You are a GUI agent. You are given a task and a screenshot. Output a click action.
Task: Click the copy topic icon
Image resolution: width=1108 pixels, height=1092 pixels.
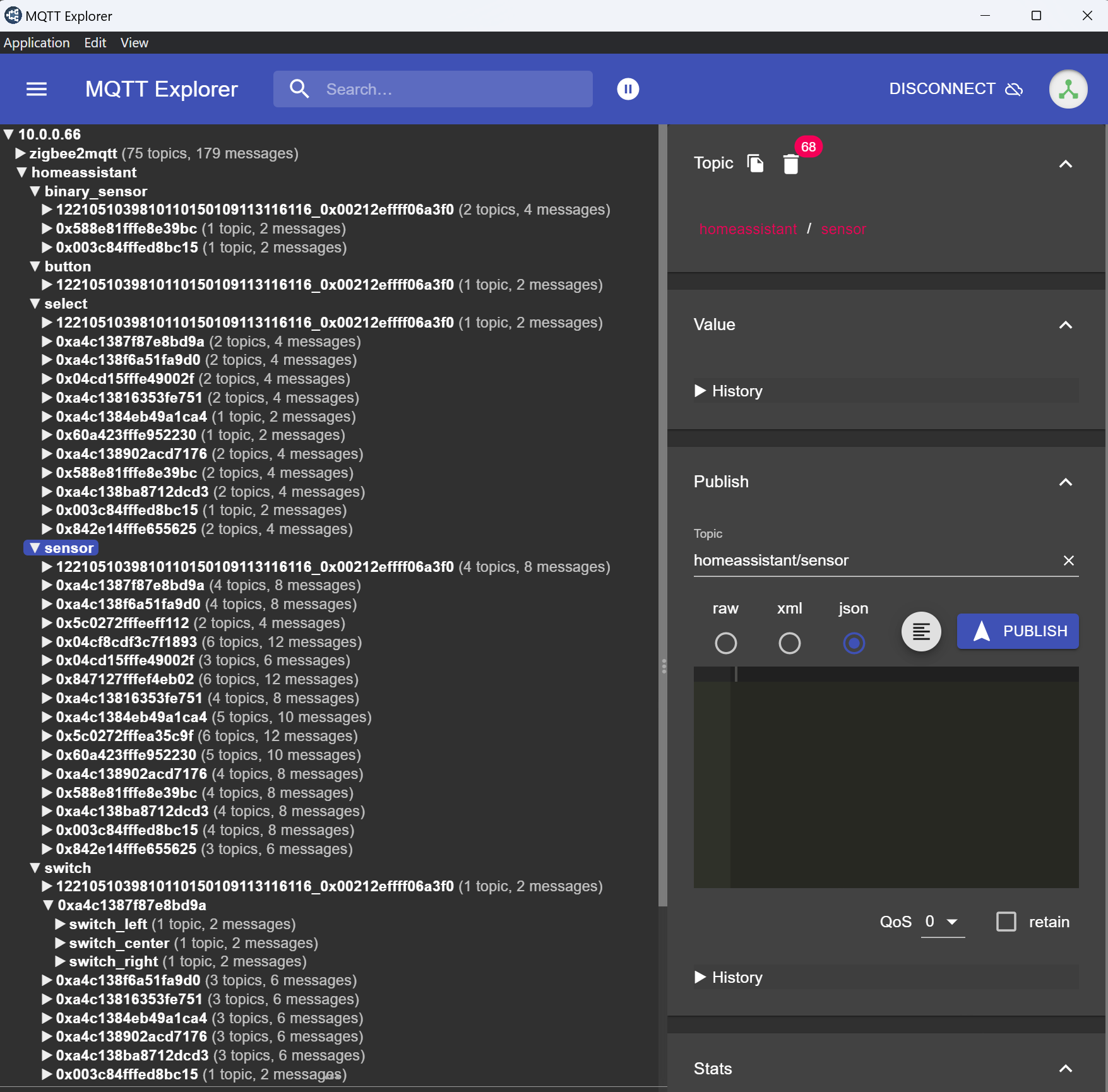755,163
